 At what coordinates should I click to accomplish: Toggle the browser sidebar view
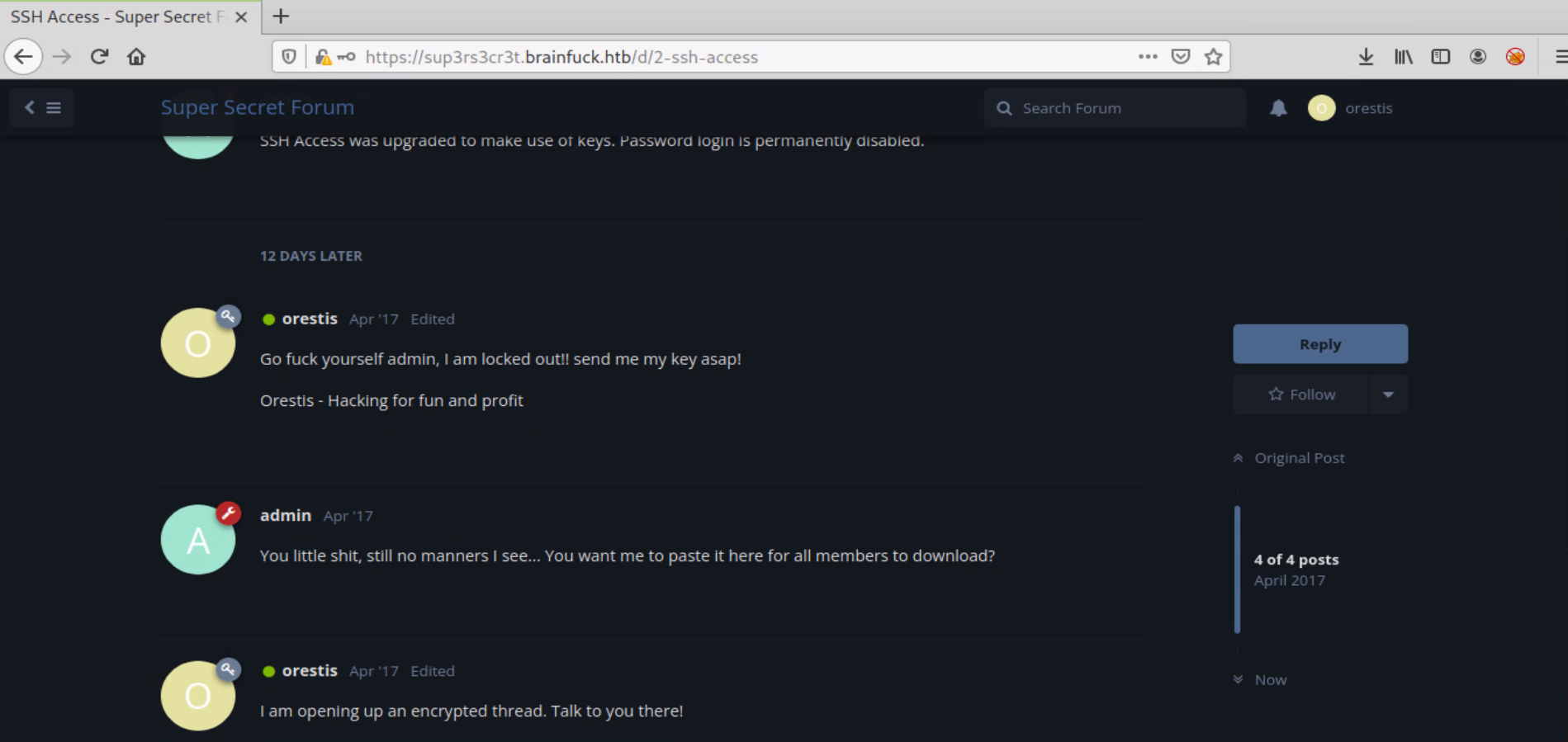click(x=1440, y=57)
